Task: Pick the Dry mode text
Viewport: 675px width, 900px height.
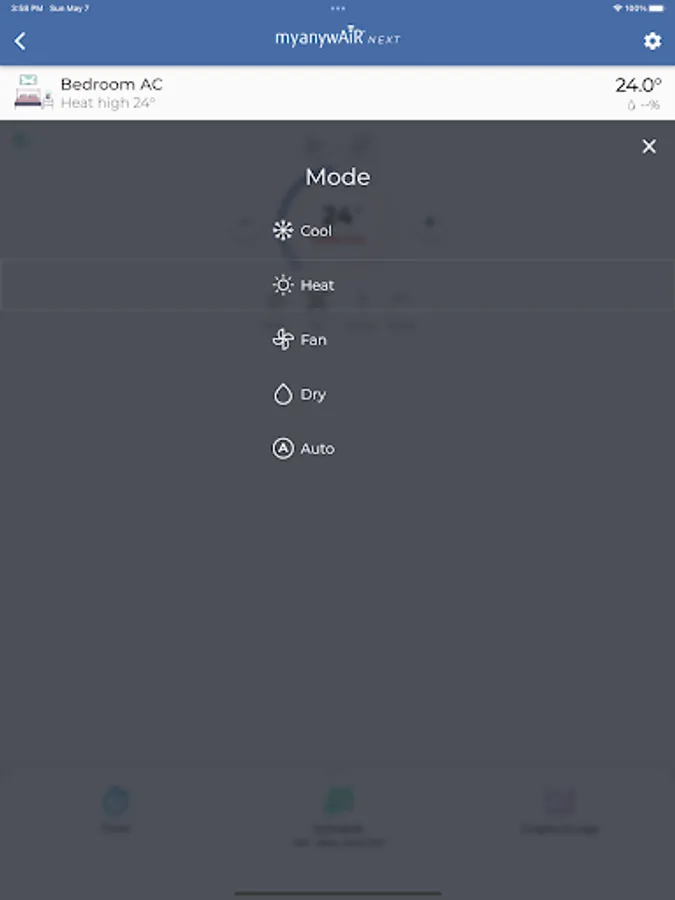Action: (313, 394)
